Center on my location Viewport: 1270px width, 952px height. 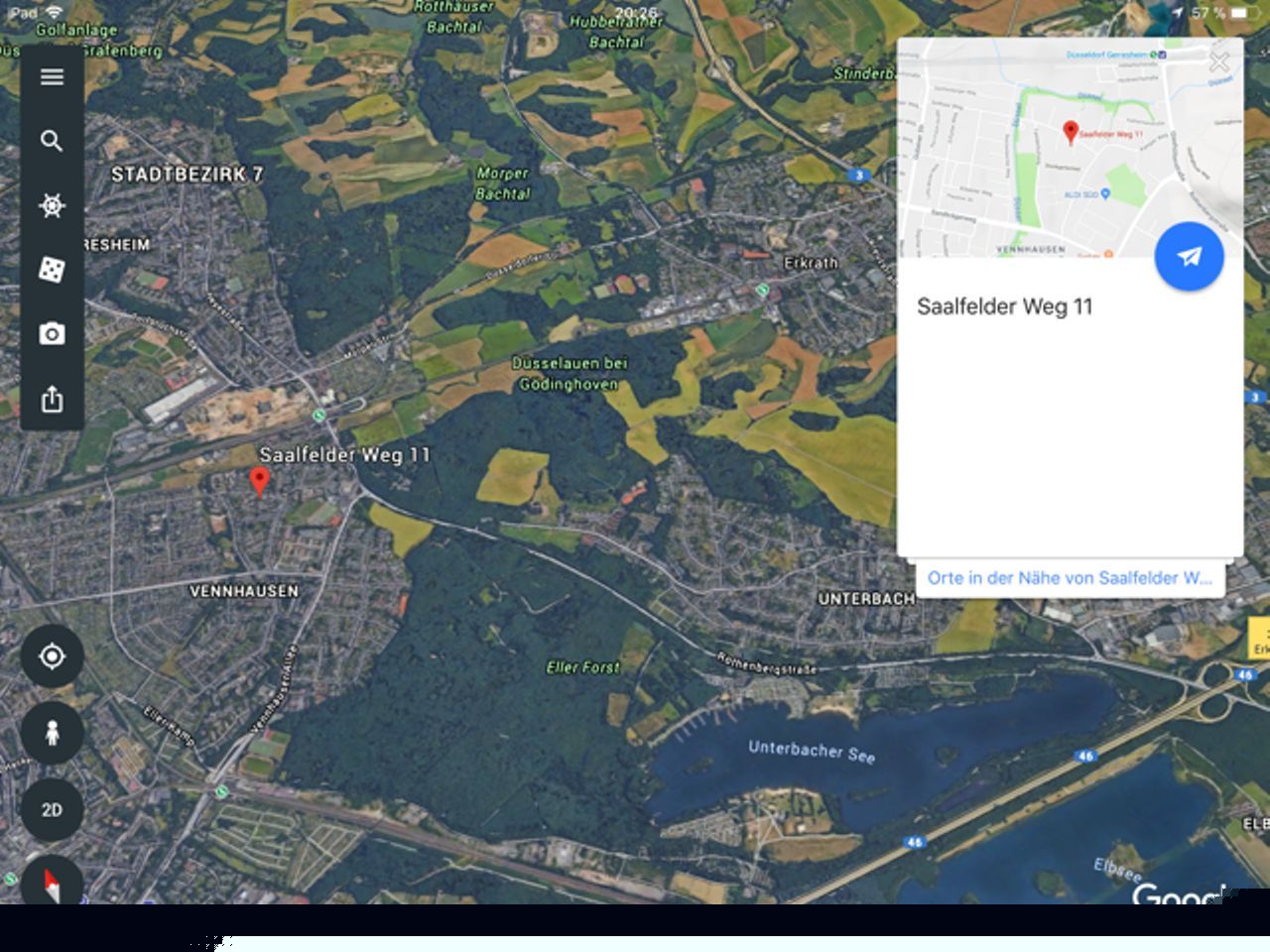click(52, 656)
